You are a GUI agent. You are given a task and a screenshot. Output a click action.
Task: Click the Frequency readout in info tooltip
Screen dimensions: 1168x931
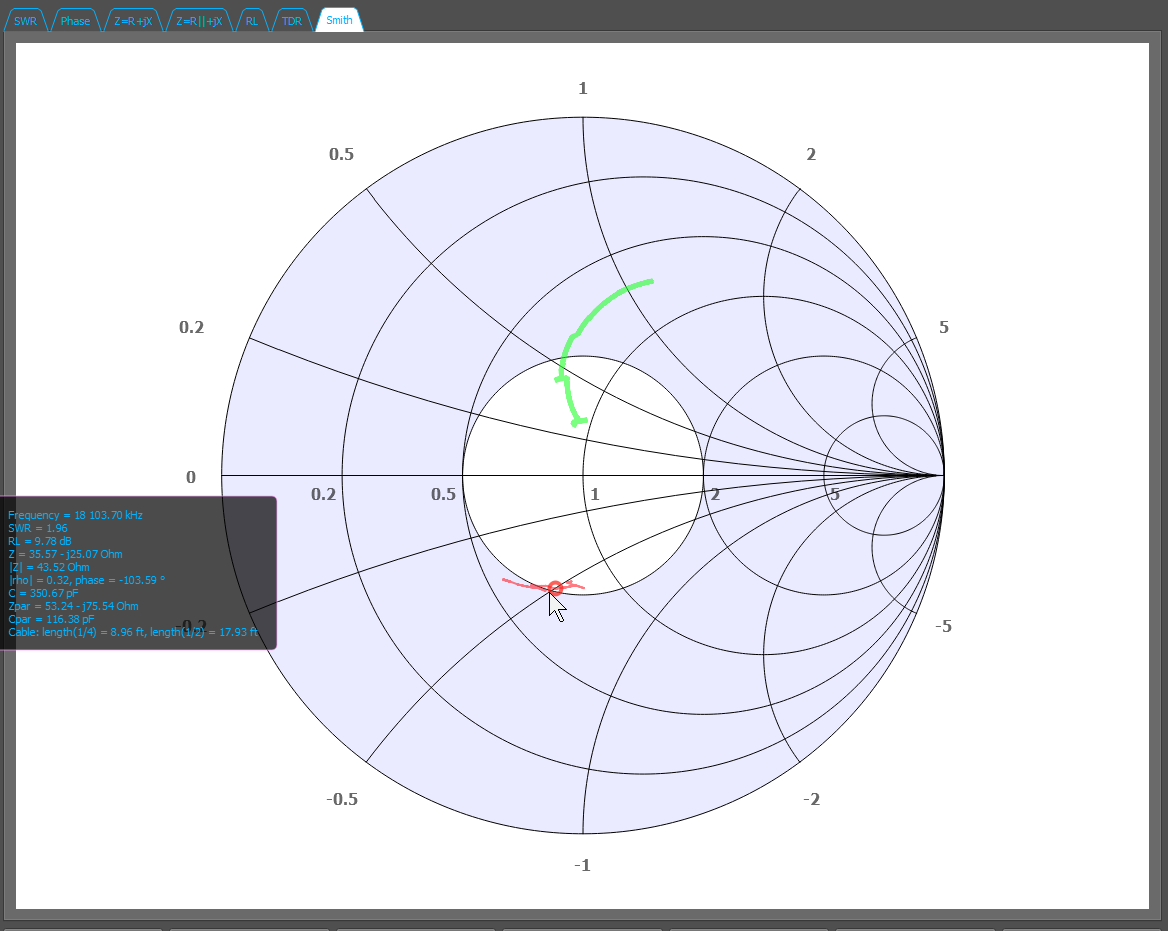pyautogui.click(x=75, y=515)
